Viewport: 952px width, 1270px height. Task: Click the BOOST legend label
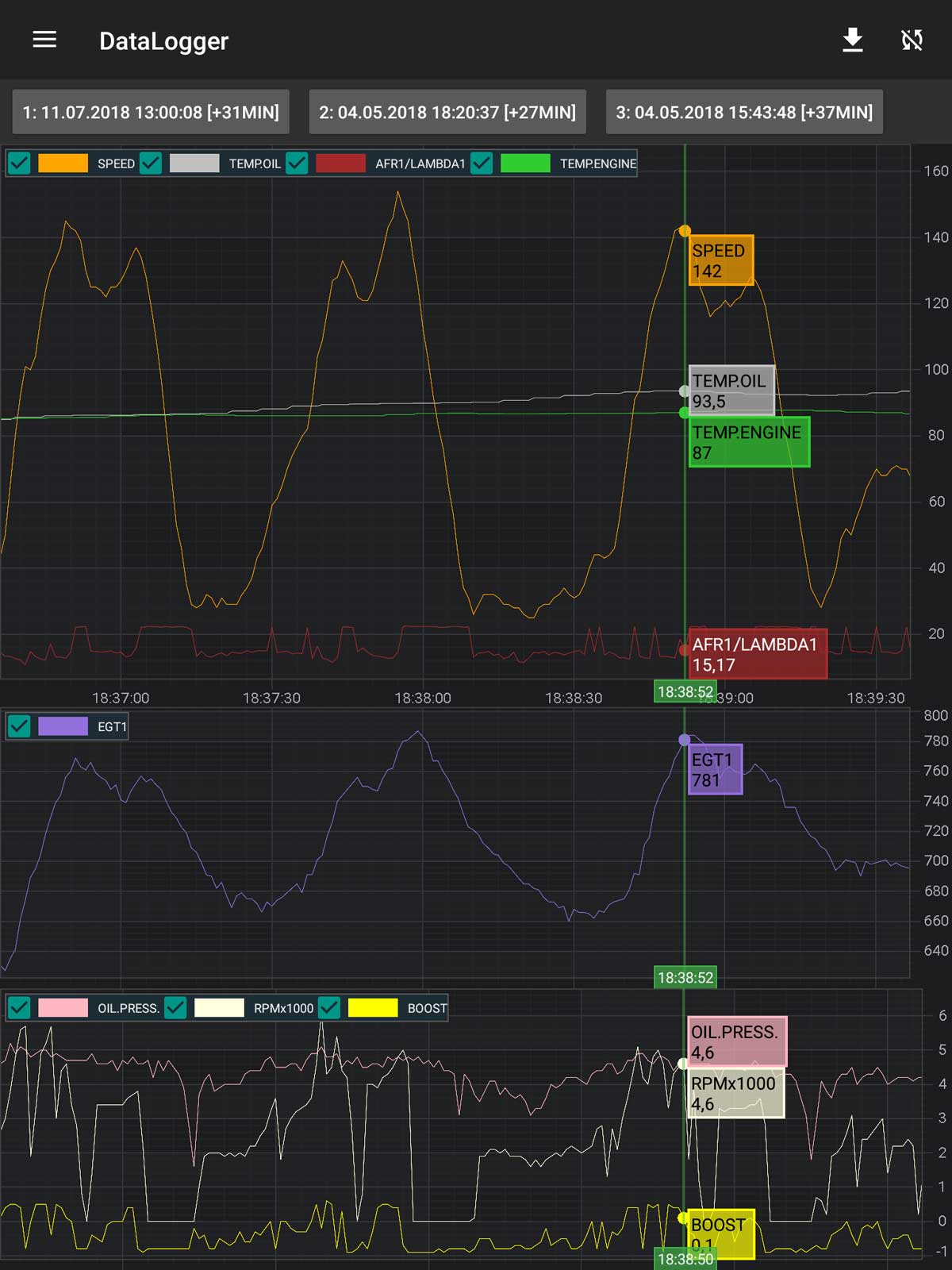click(427, 1008)
